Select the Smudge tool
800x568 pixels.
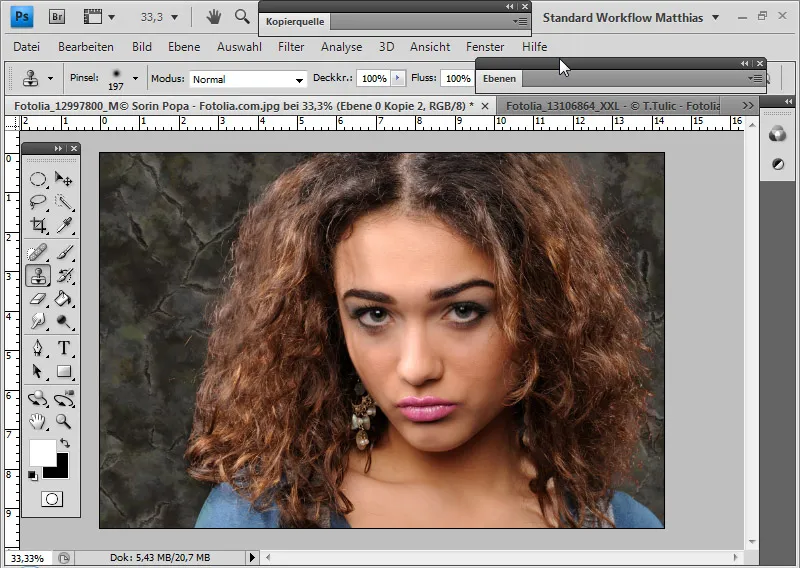pos(38,322)
